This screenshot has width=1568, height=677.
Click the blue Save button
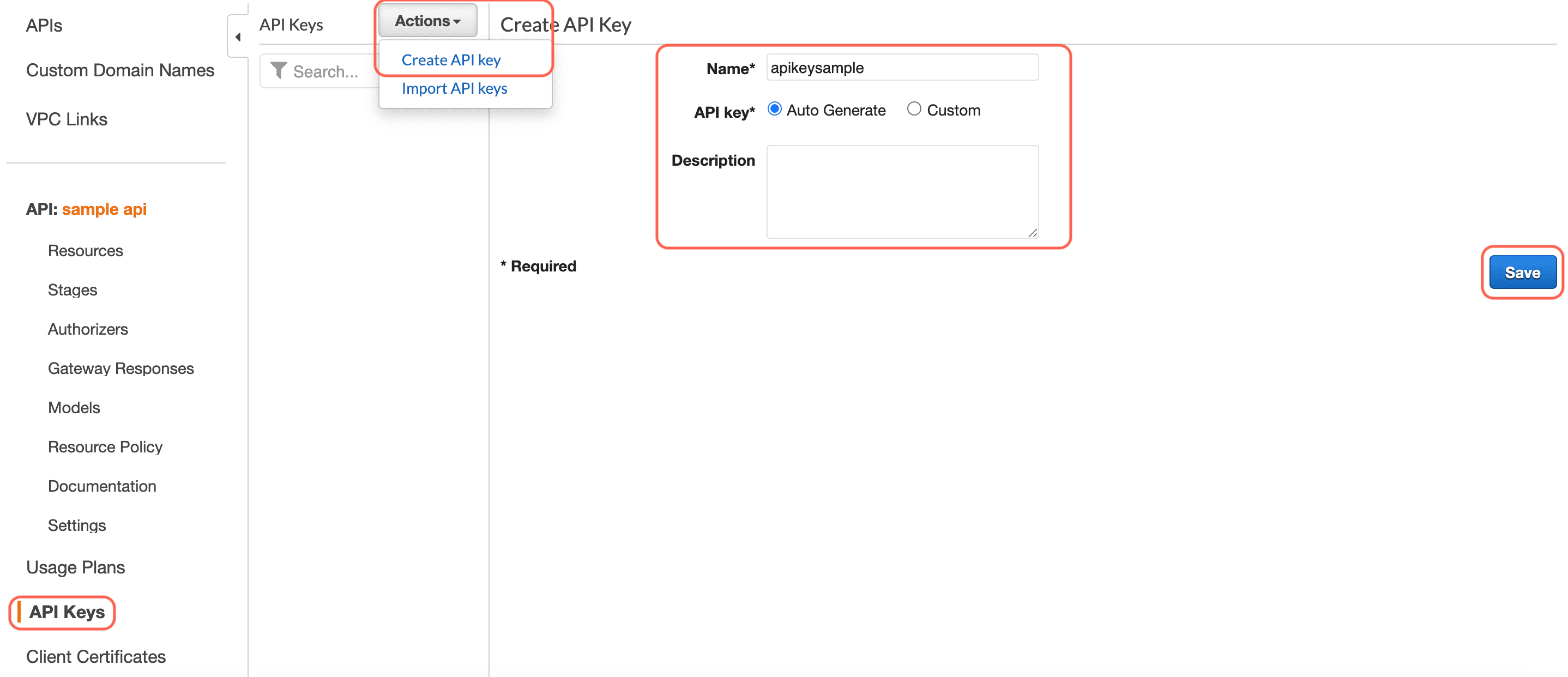tap(1522, 273)
